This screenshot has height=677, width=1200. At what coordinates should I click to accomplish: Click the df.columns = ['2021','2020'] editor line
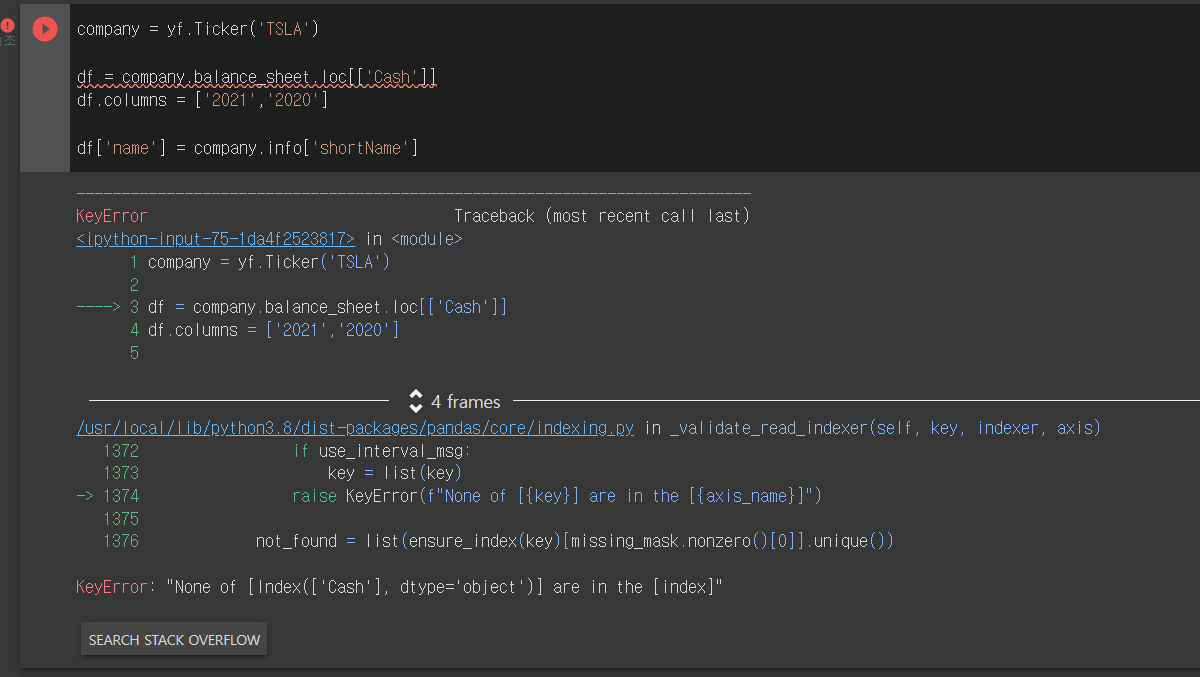click(x=202, y=100)
